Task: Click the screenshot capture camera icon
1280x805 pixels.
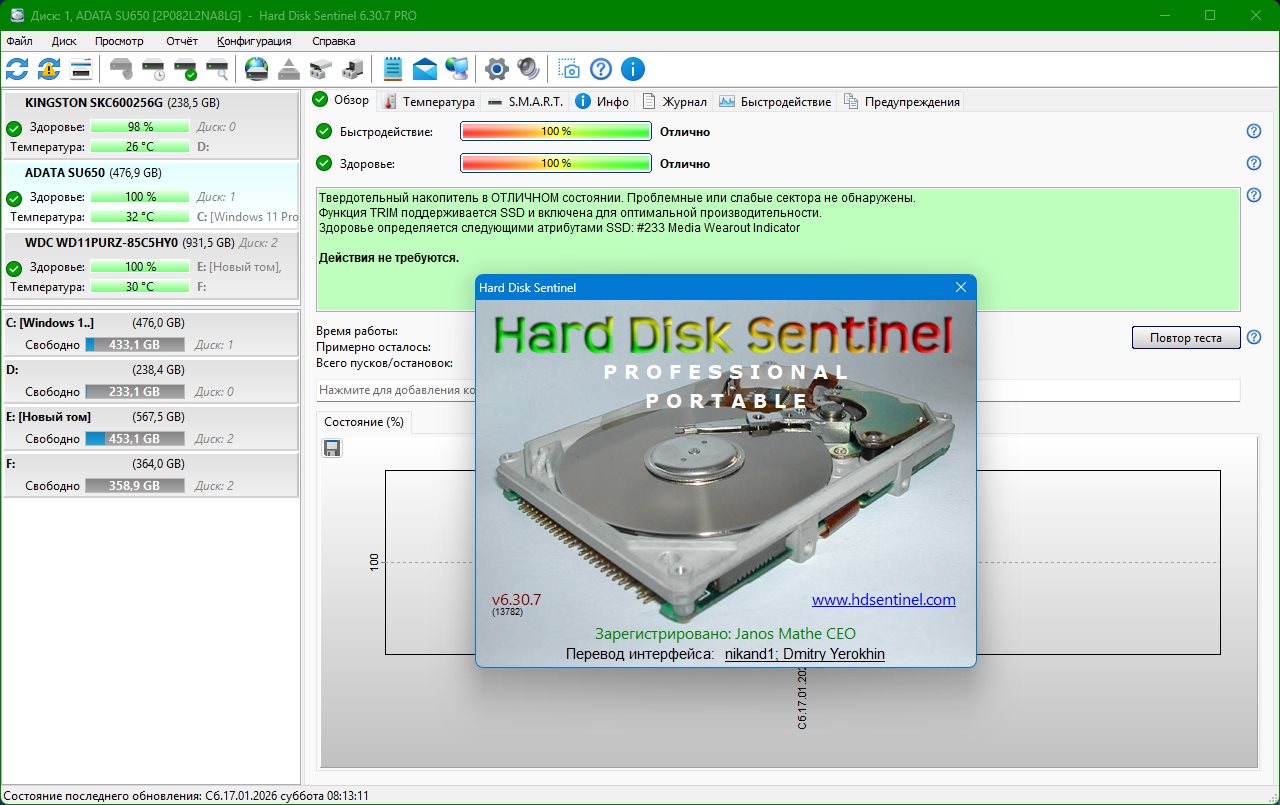Action: (569, 69)
